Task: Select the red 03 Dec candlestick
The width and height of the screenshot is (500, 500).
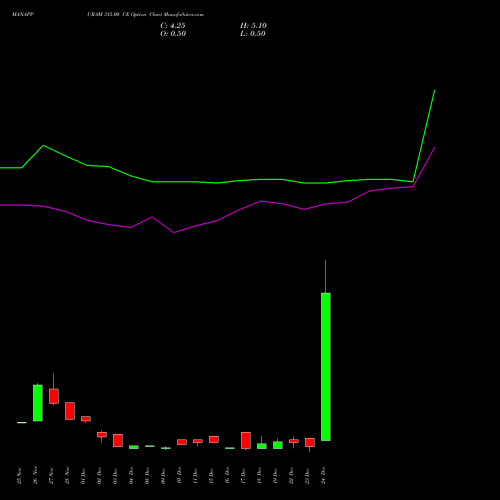Action: (118, 440)
